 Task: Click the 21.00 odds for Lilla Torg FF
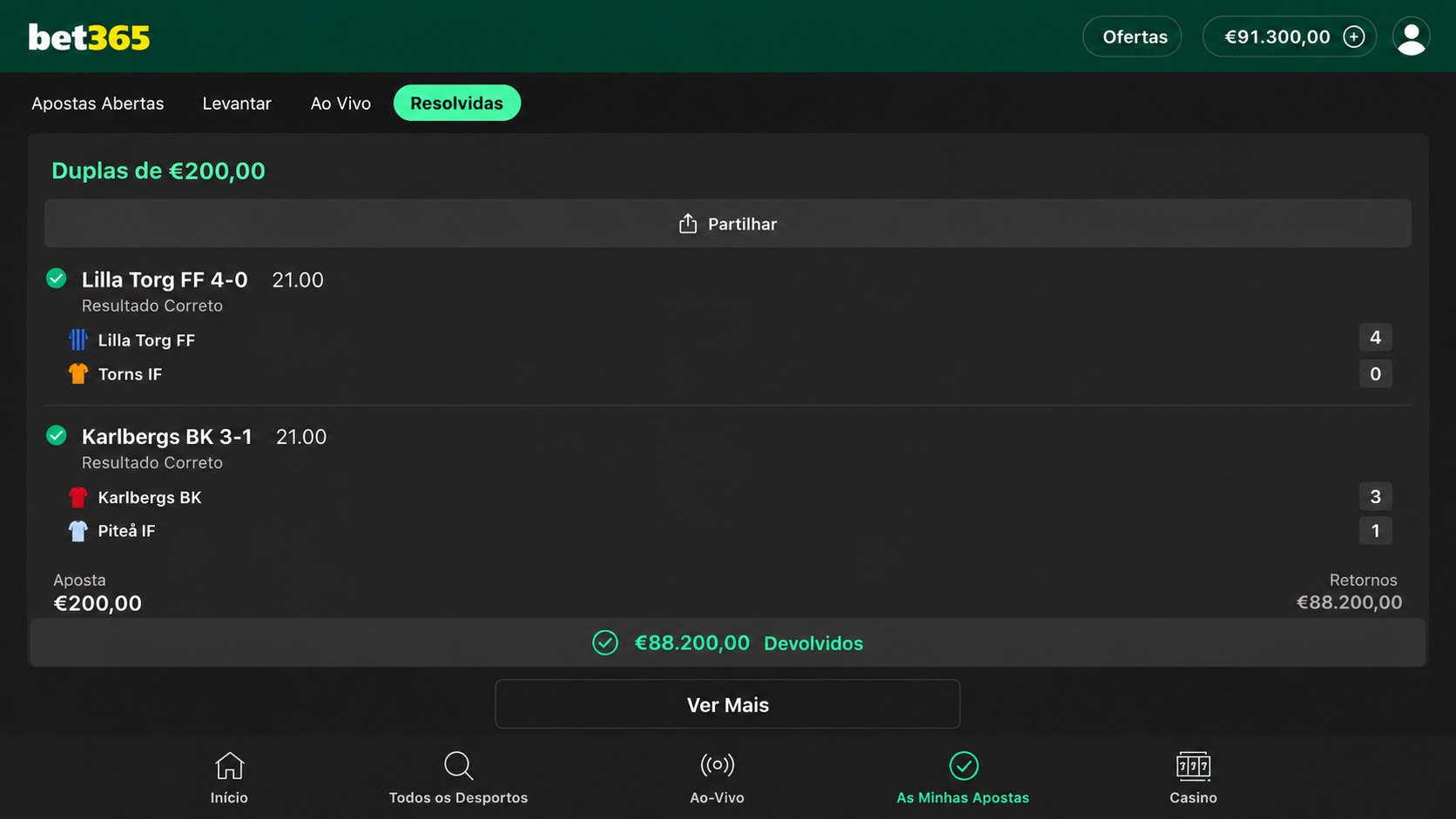point(298,279)
